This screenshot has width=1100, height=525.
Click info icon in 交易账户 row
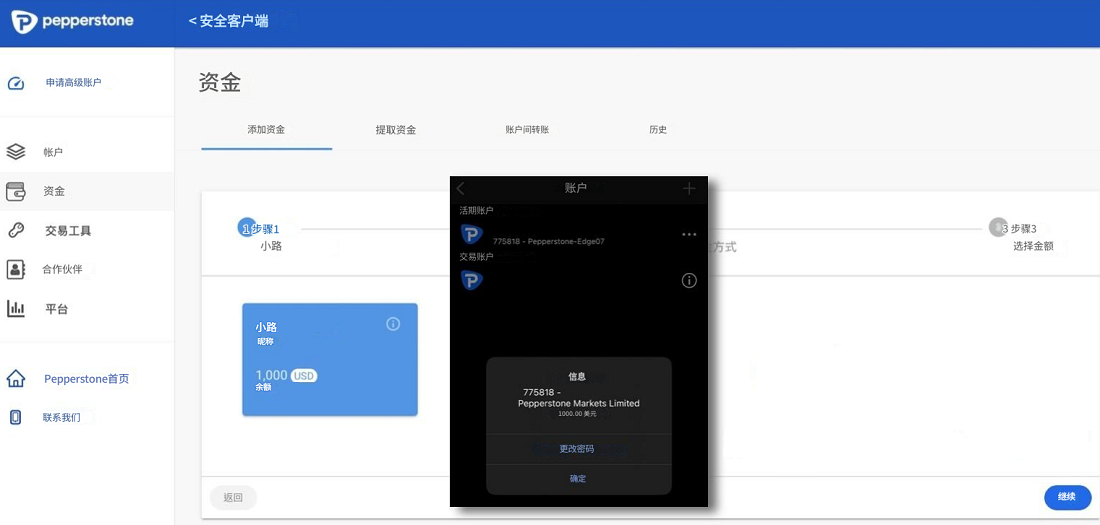(690, 281)
